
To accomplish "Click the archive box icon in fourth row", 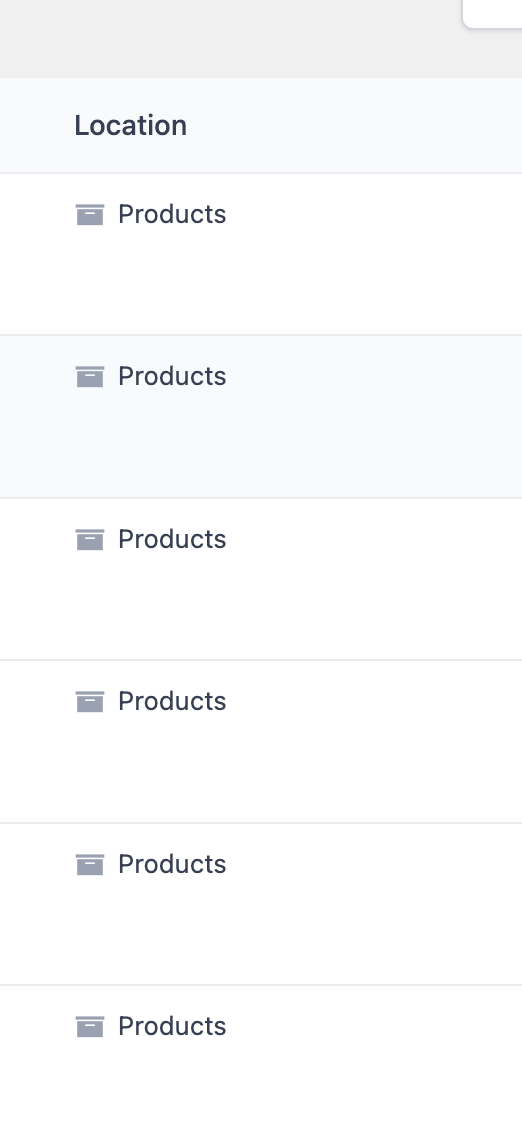I will tap(90, 702).
